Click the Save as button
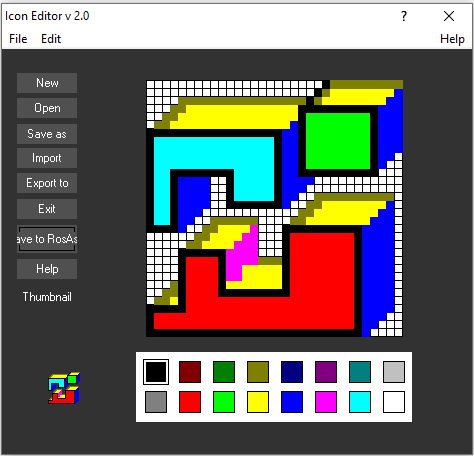 pos(47,134)
